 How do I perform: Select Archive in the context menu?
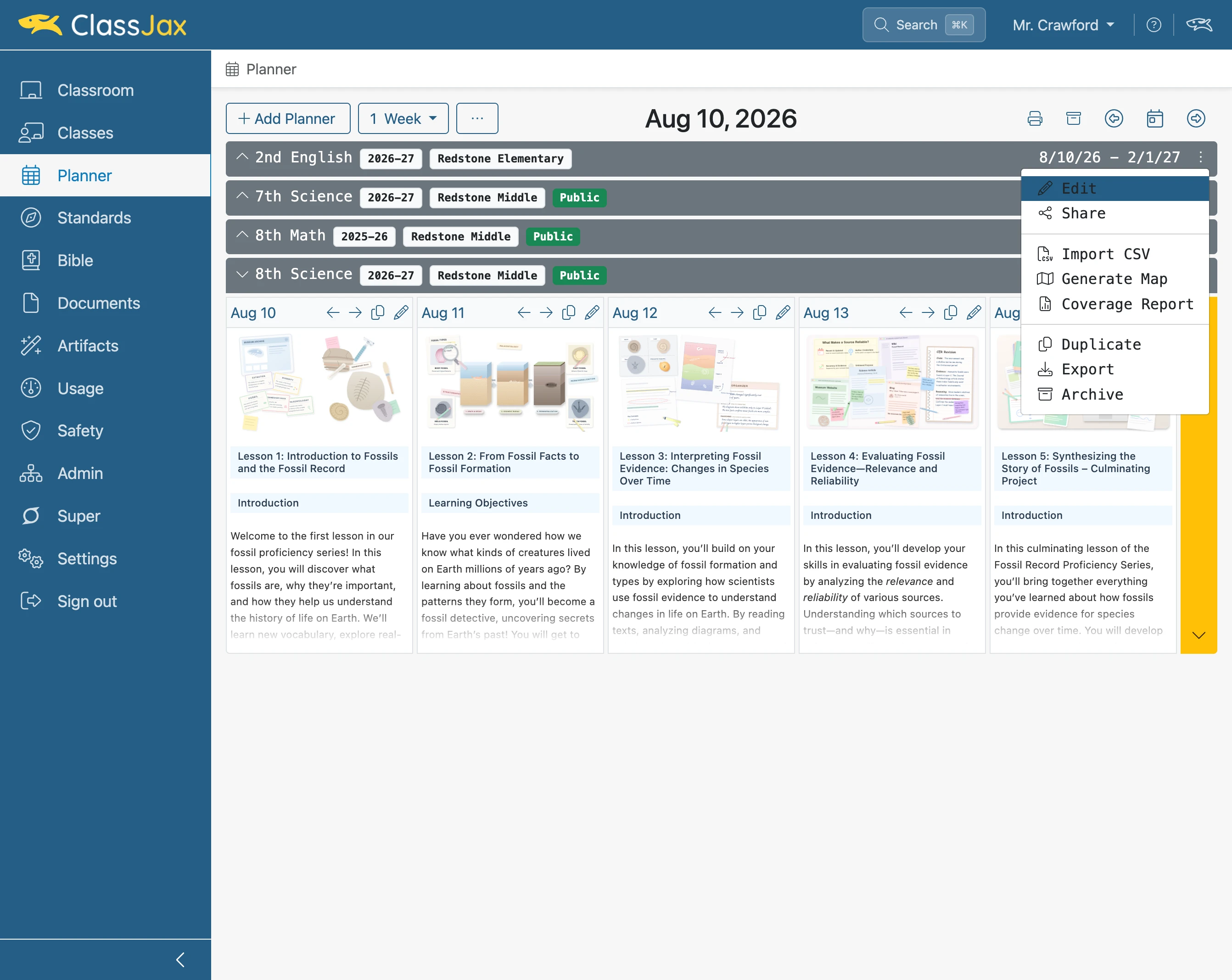(x=1114, y=394)
